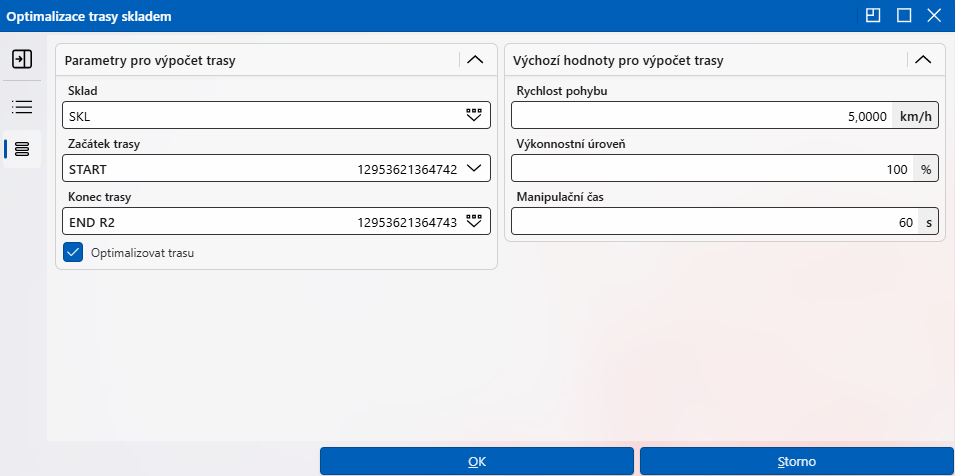The width and height of the screenshot is (955, 476).
Task: Click the Konec trasy field with END R2
Action: pyautogui.click(x=277, y=222)
